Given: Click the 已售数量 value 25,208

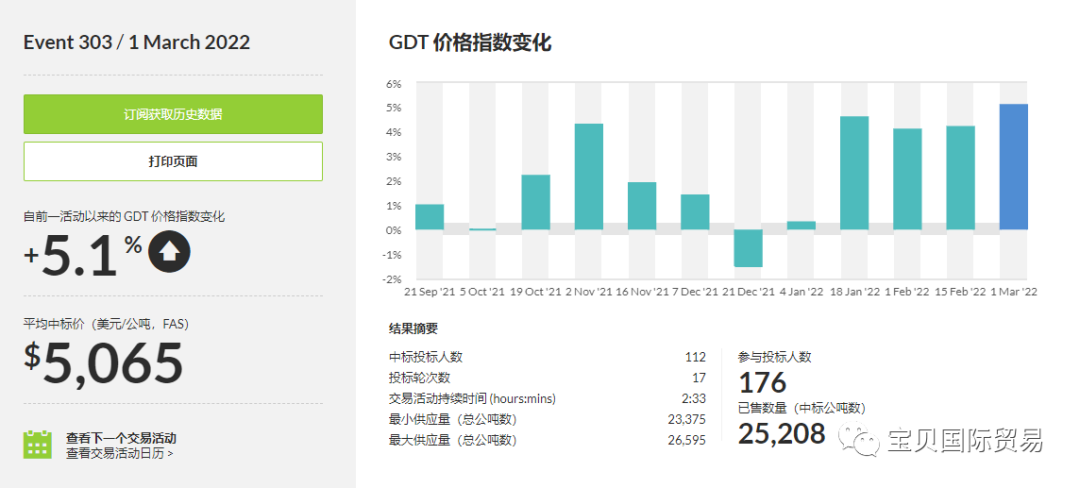Looking at the screenshot, I should [782, 434].
